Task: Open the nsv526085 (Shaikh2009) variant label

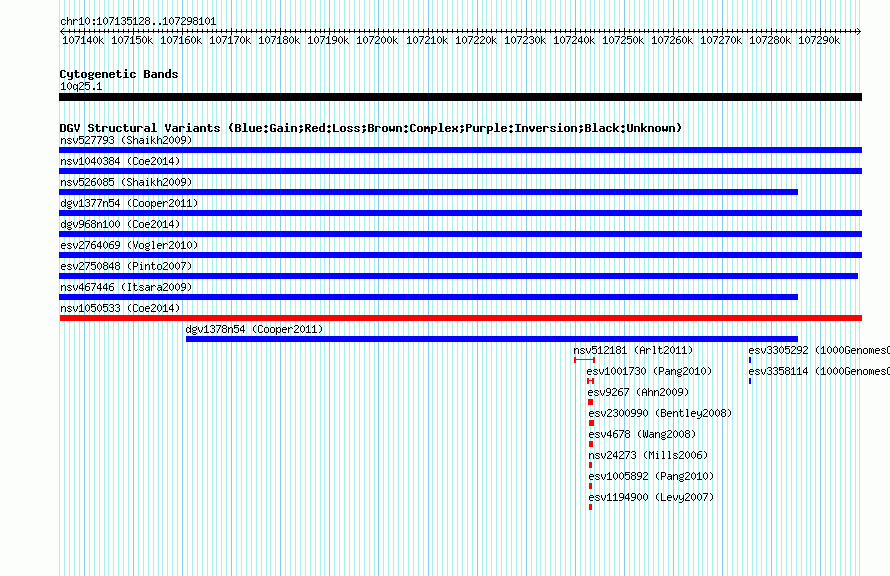Action: coord(126,182)
